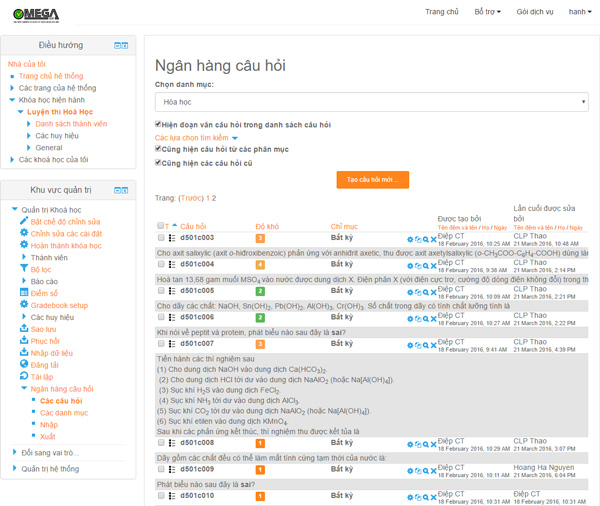Click the funnel icon beside Bộ lọc
The width and height of the screenshot is (600, 506).
point(24,269)
